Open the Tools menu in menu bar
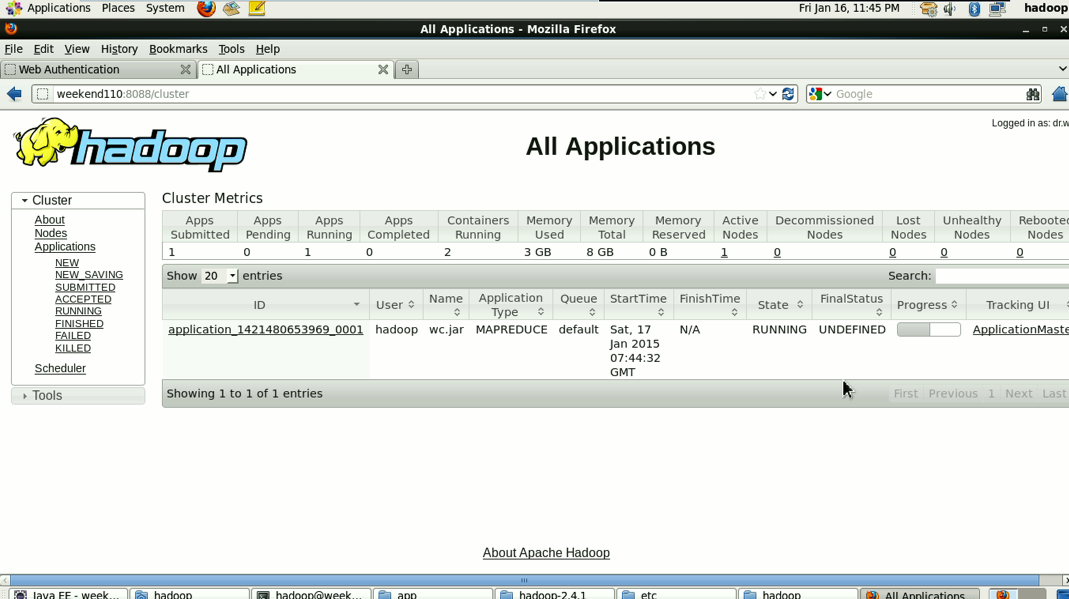Image resolution: width=1069 pixels, height=599 pixels. click(231, 49)
